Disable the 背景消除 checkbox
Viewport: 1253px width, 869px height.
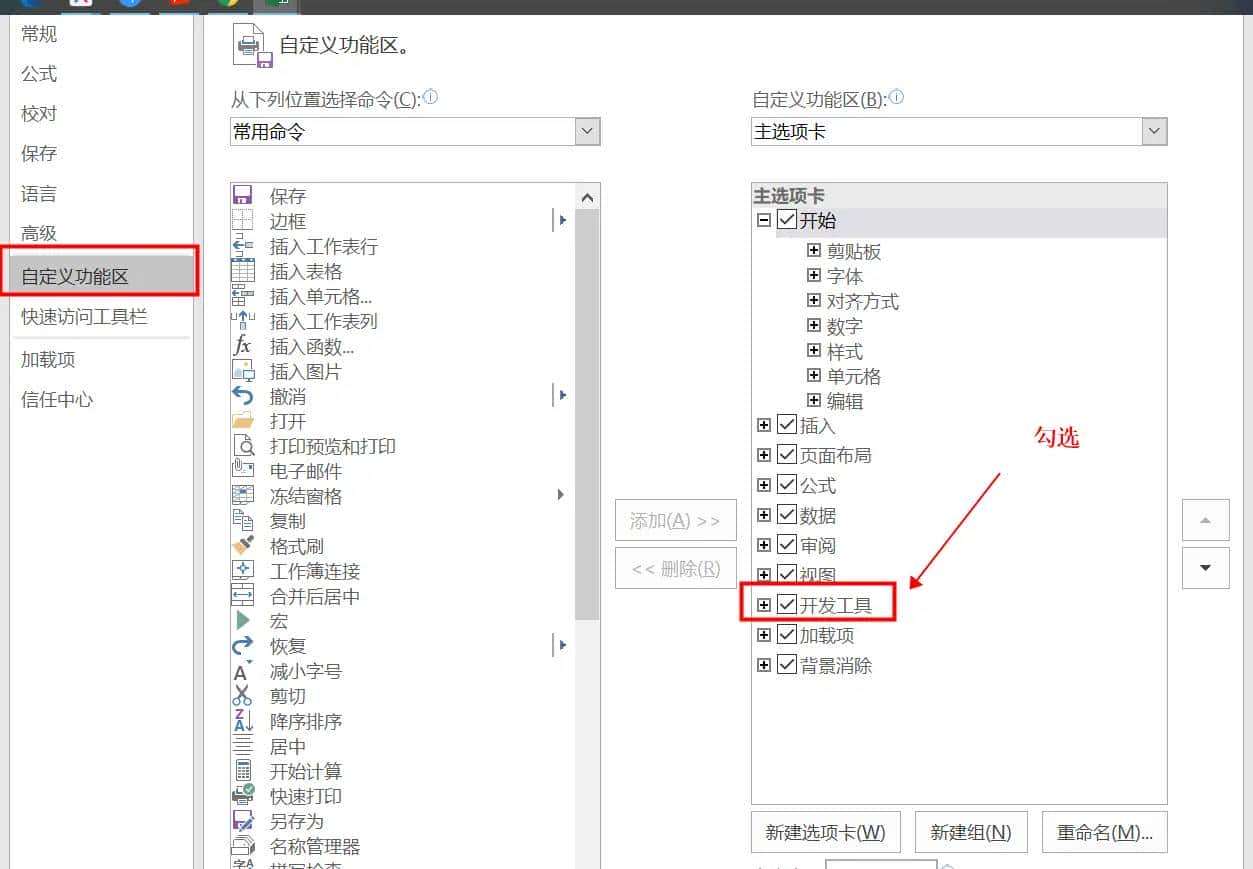pyautogui.click(x=787, y=664)
